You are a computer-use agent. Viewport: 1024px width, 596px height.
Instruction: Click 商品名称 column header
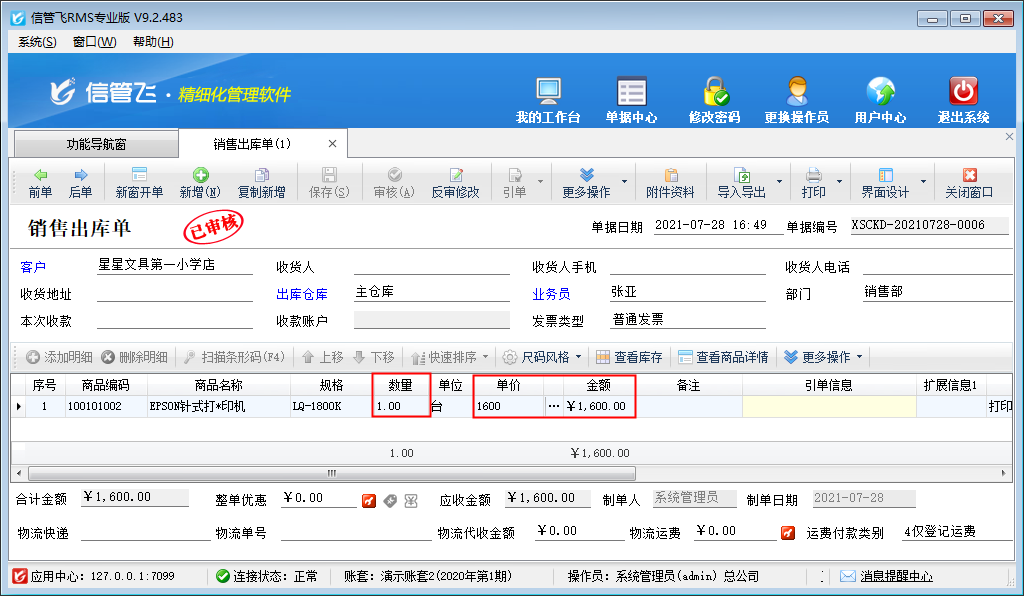(x=218, y=385)
